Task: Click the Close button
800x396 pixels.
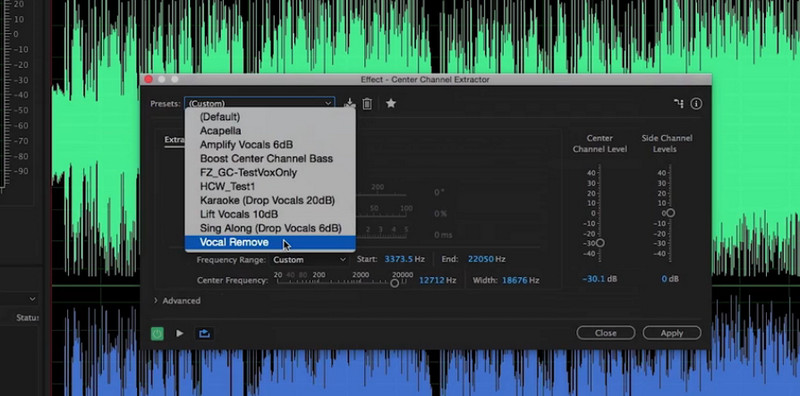Action: coord(606,333)
